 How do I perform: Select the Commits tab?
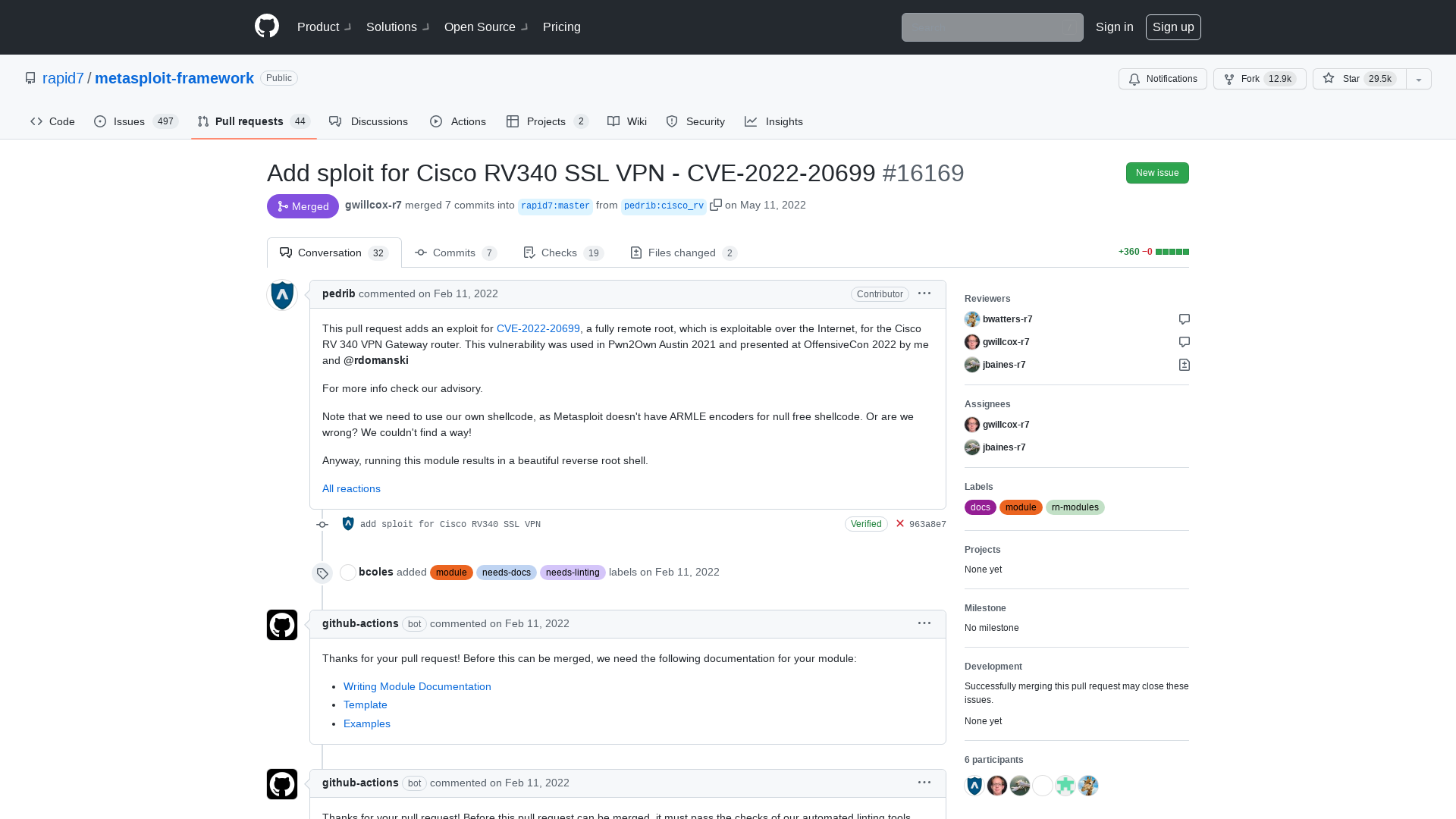click(456, 253)
